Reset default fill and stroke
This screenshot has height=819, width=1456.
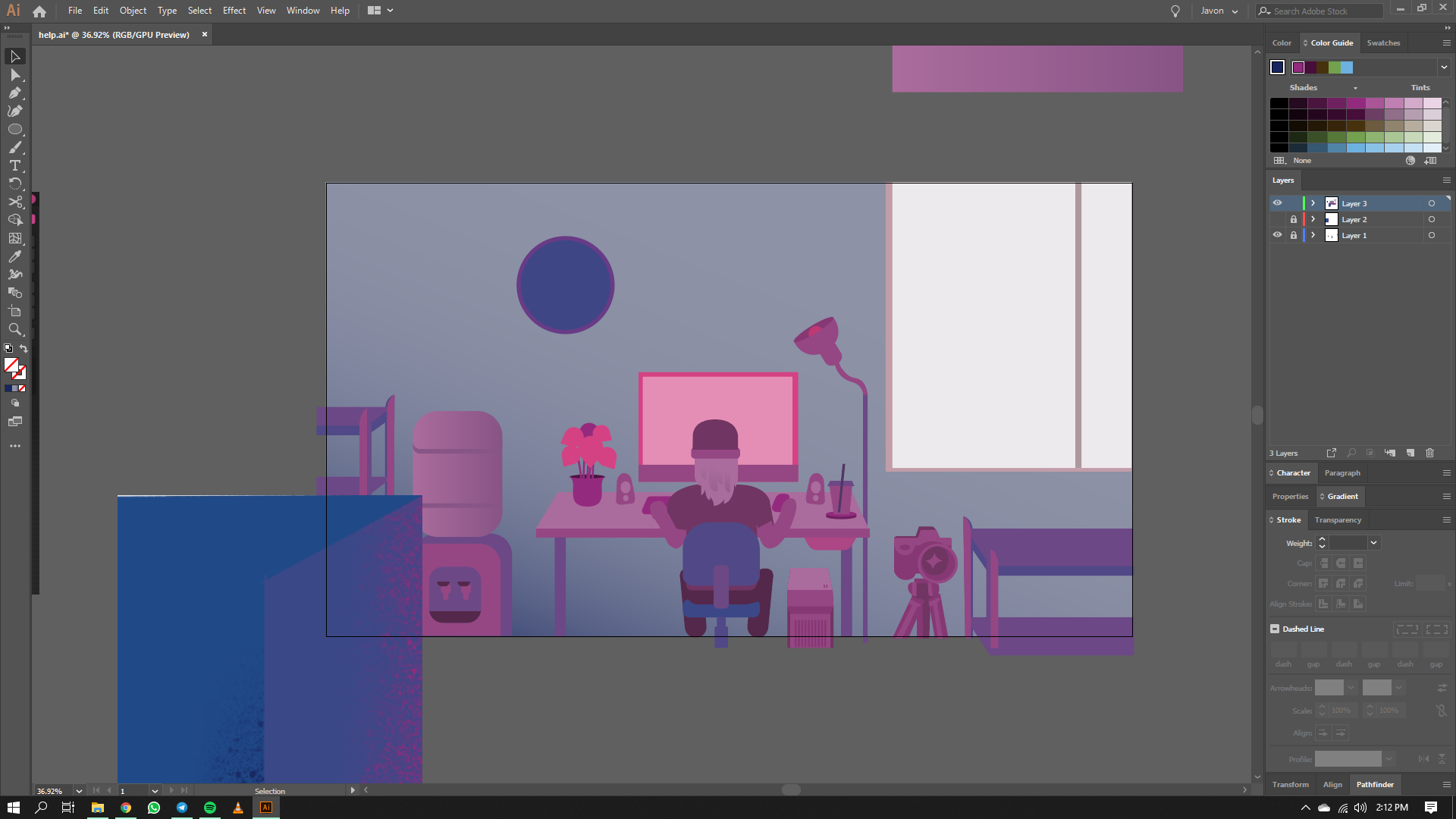click(x=8, y=349)
